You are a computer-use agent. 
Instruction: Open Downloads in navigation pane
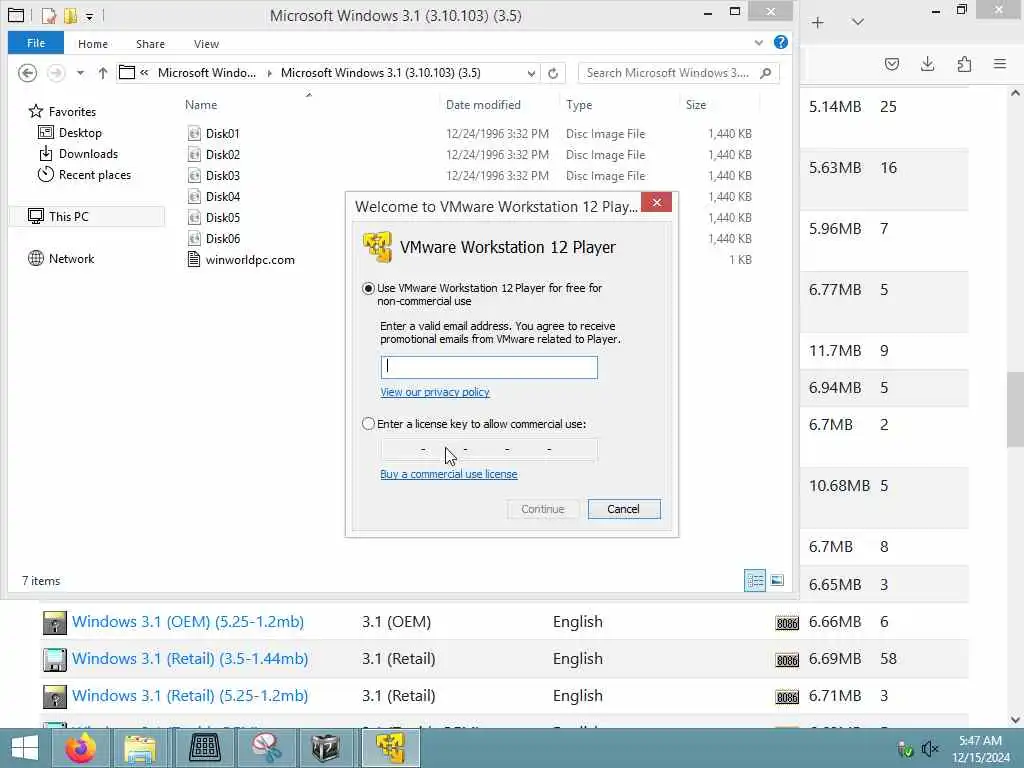click(78, 153)
